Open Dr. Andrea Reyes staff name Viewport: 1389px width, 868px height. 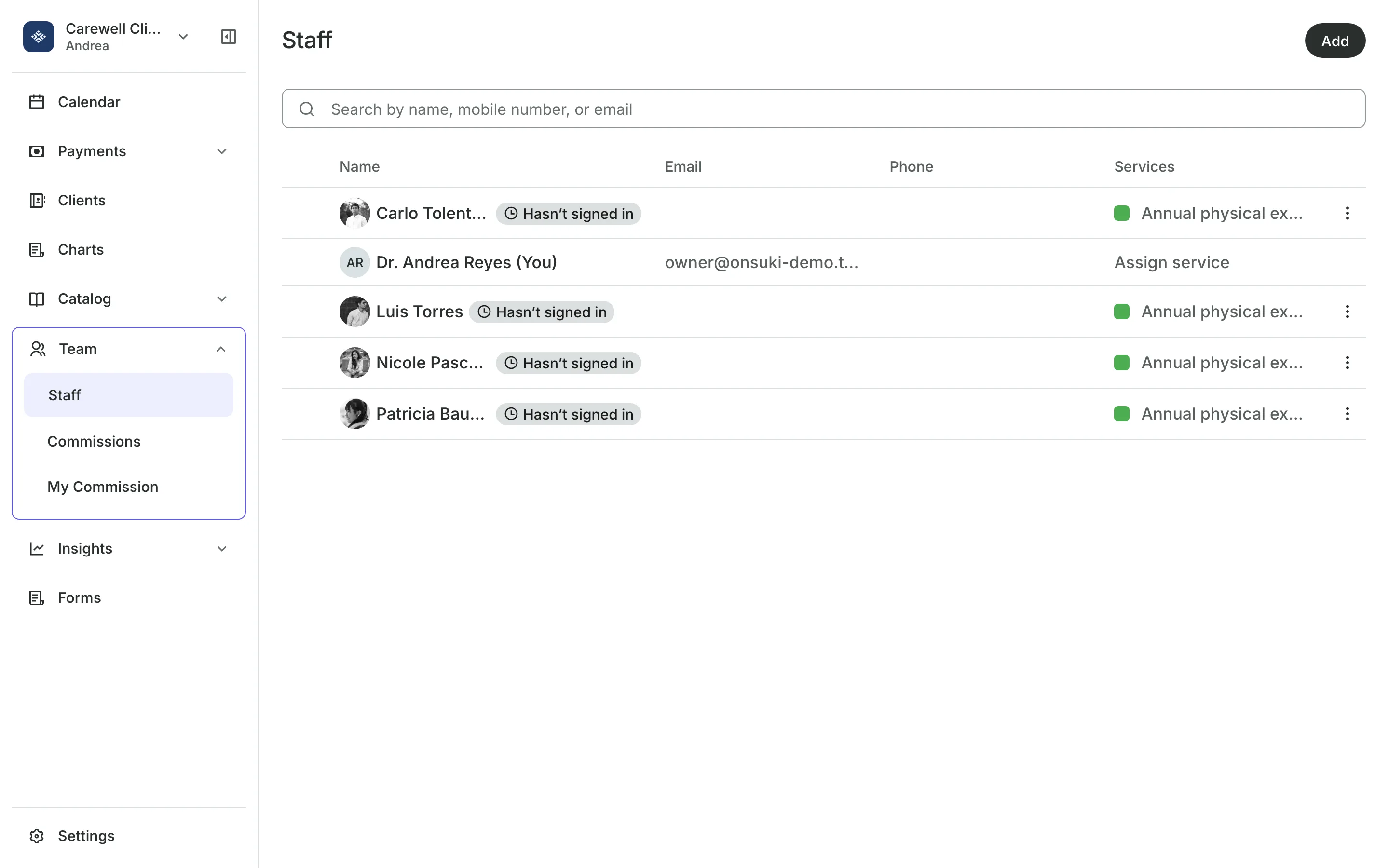[x=467, y=262]
